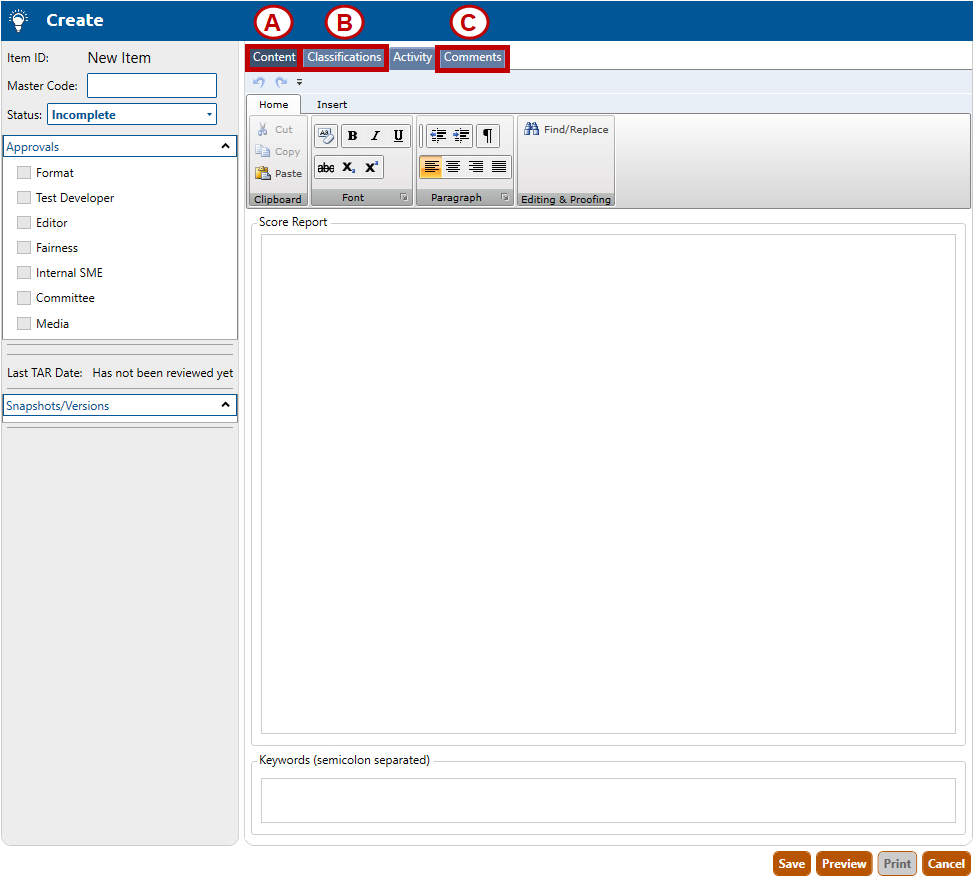
Task: Clear formatting with the eraser icon
Action: [326, 136]
